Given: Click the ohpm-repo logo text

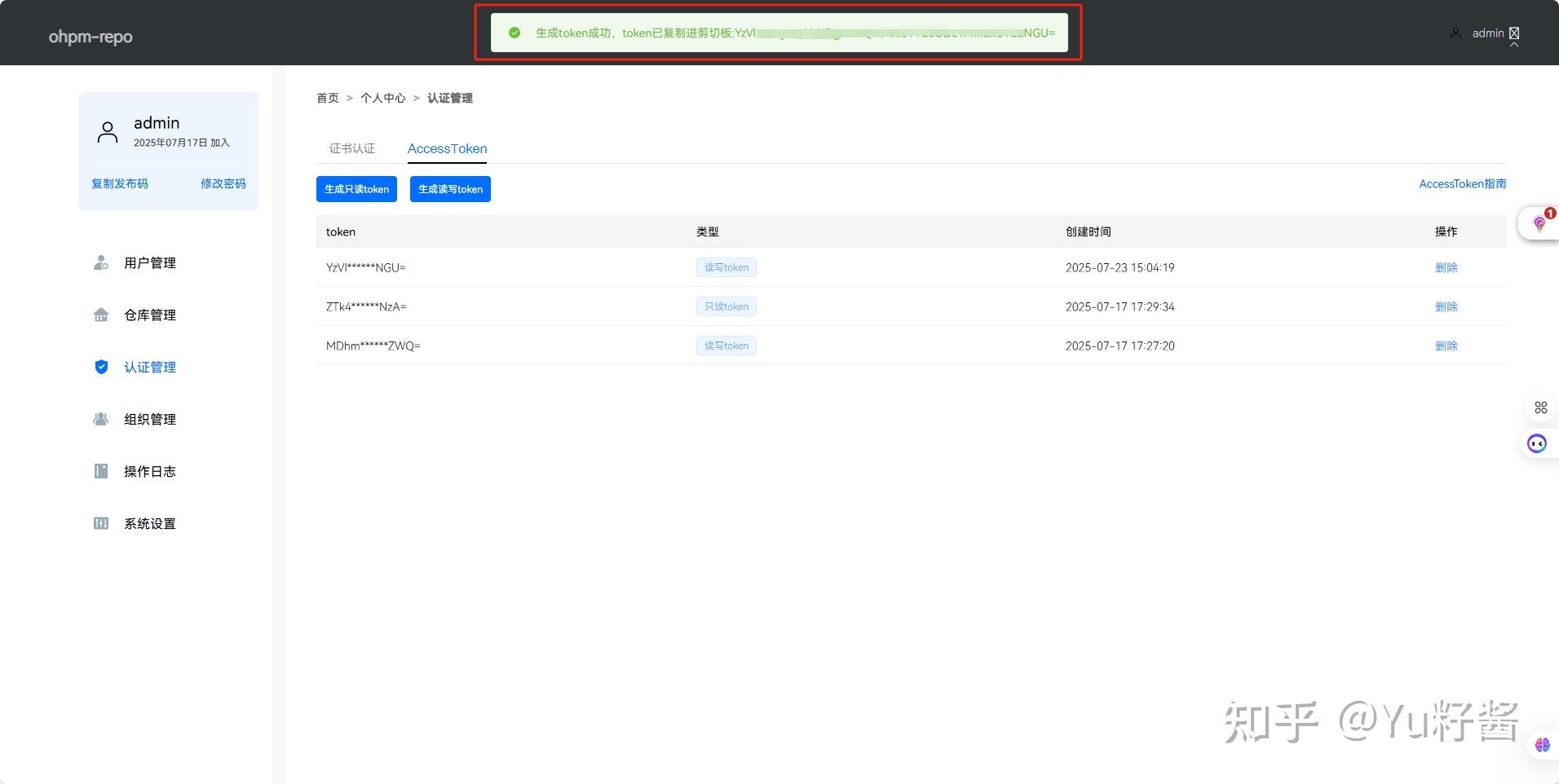Looking at the screenshot, I should 91,36.
